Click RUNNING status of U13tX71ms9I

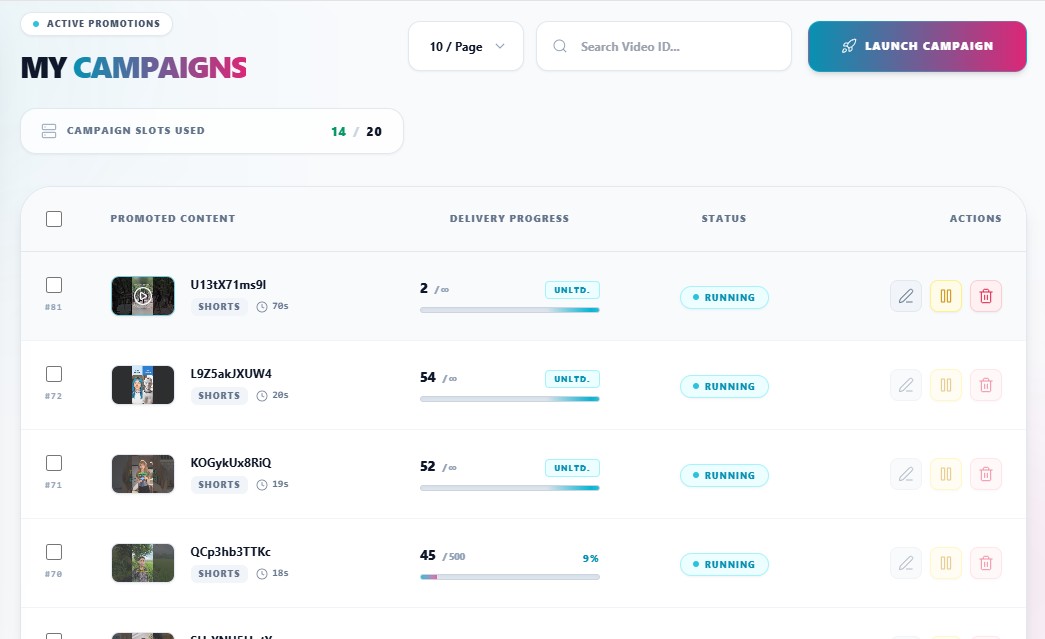tap(724, 297)
